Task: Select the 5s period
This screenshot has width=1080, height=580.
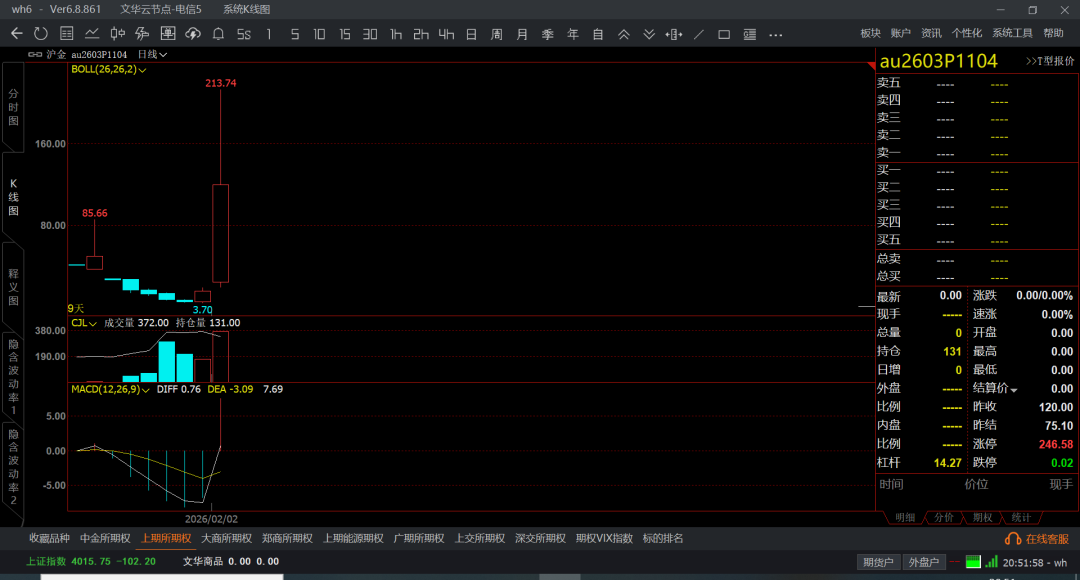Action: [244, 34]
